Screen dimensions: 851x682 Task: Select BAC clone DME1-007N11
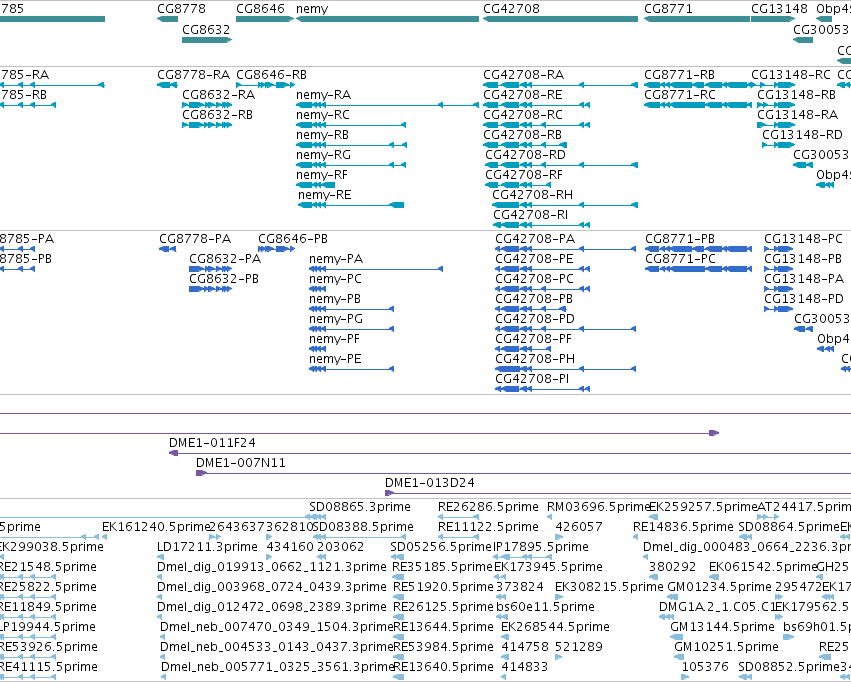pyautogui.click(x=240, y=463)
